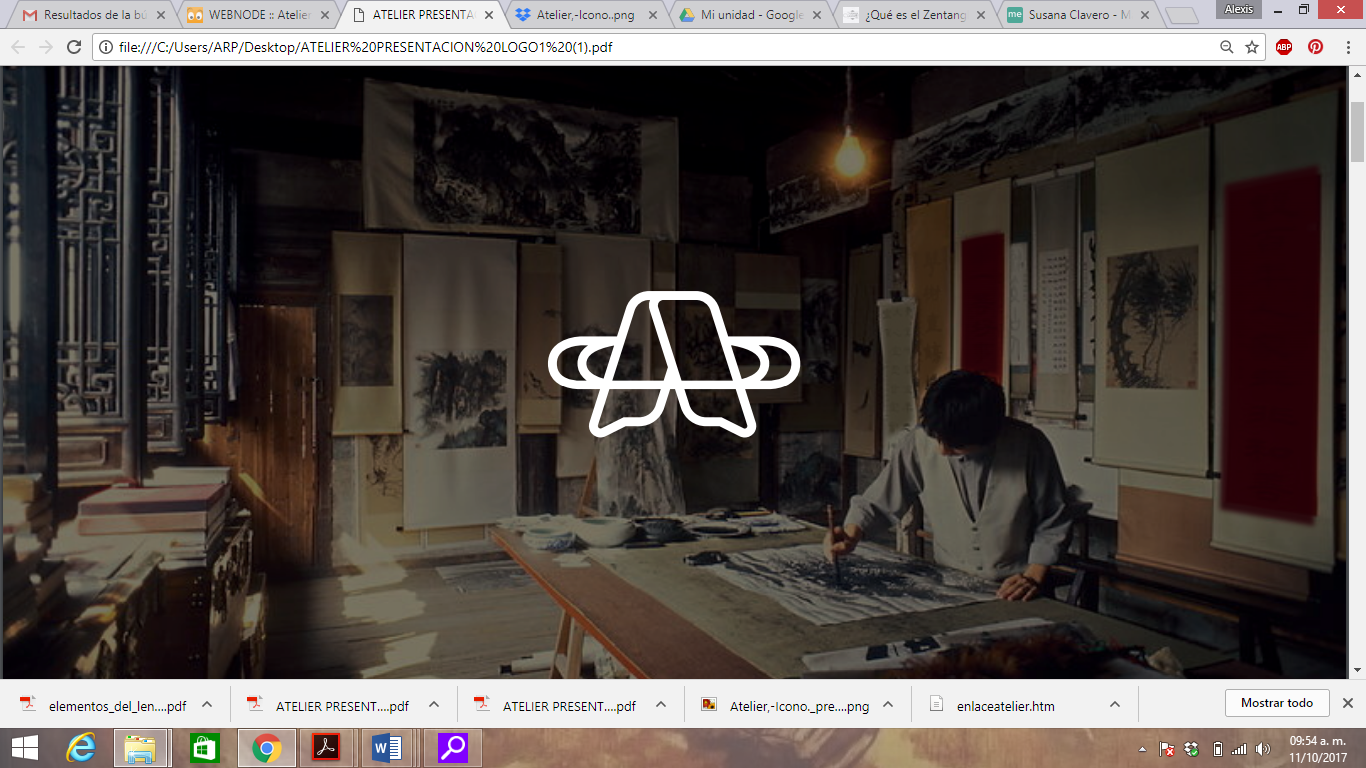
Task: Click the Mostrar todo downloads button
Action: click(x=1276, y=703)
